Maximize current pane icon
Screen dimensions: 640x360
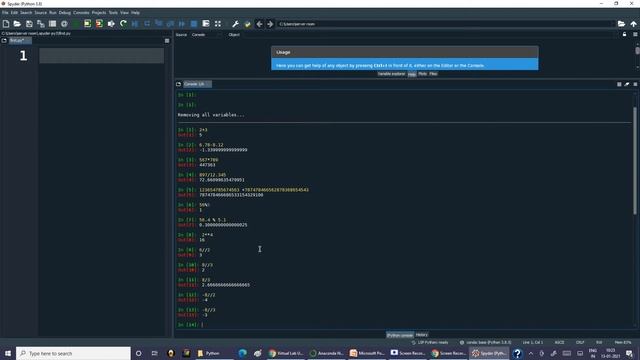point(206,24)
